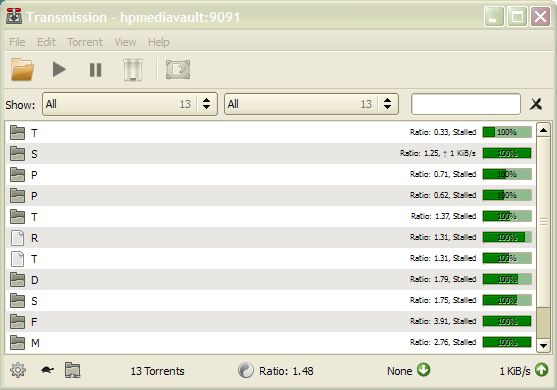Click folder icon of torrent F
This screenshot has width=557, height=390.
17,321
